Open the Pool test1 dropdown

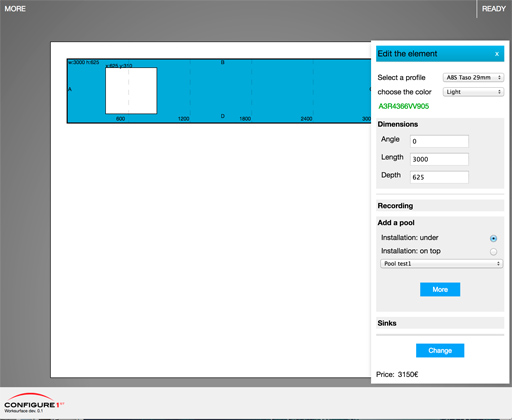[x=441, y=264]
